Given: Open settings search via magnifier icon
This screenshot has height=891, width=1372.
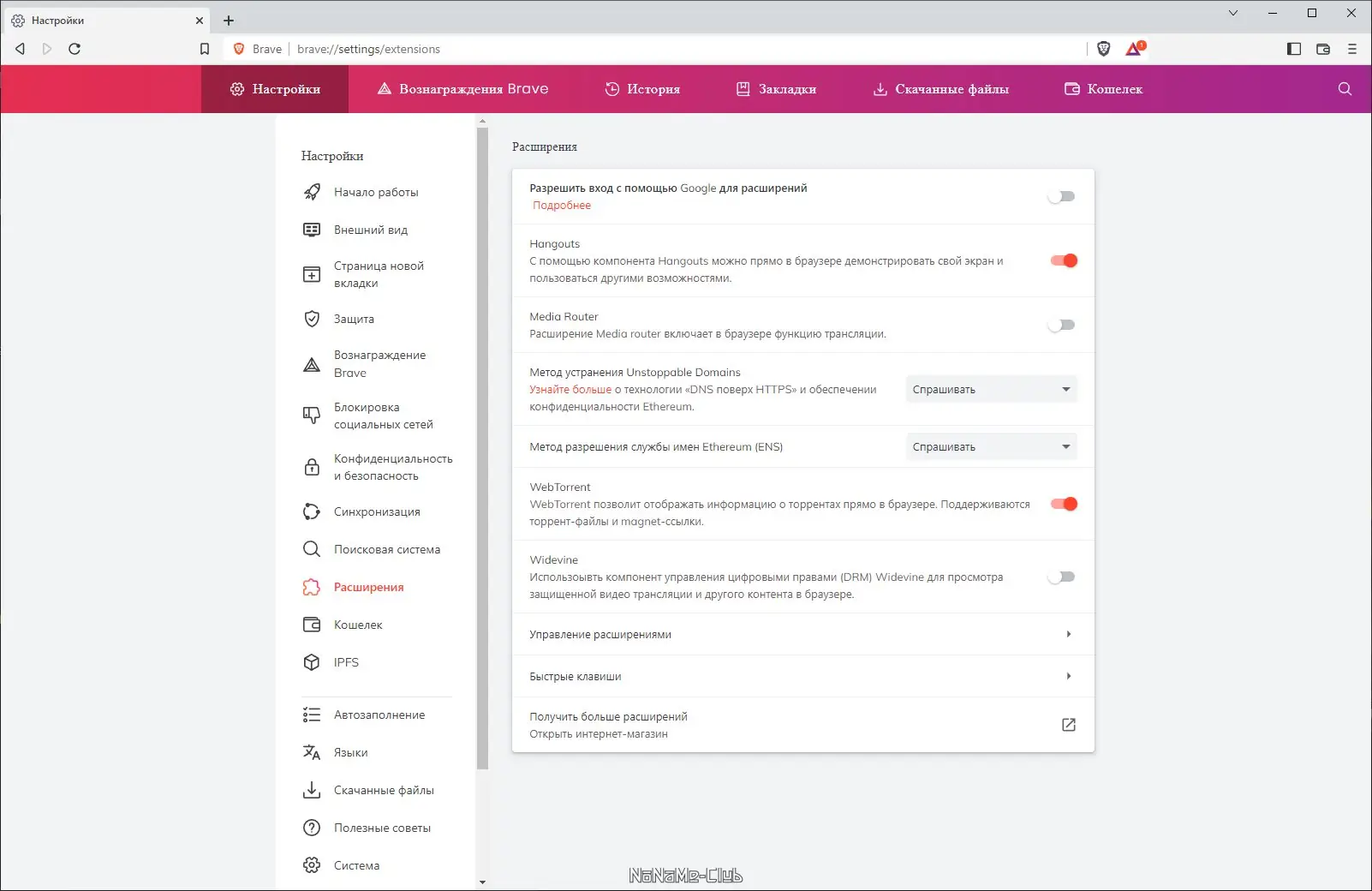Looking at the screenshot, I should (1344, 88).
